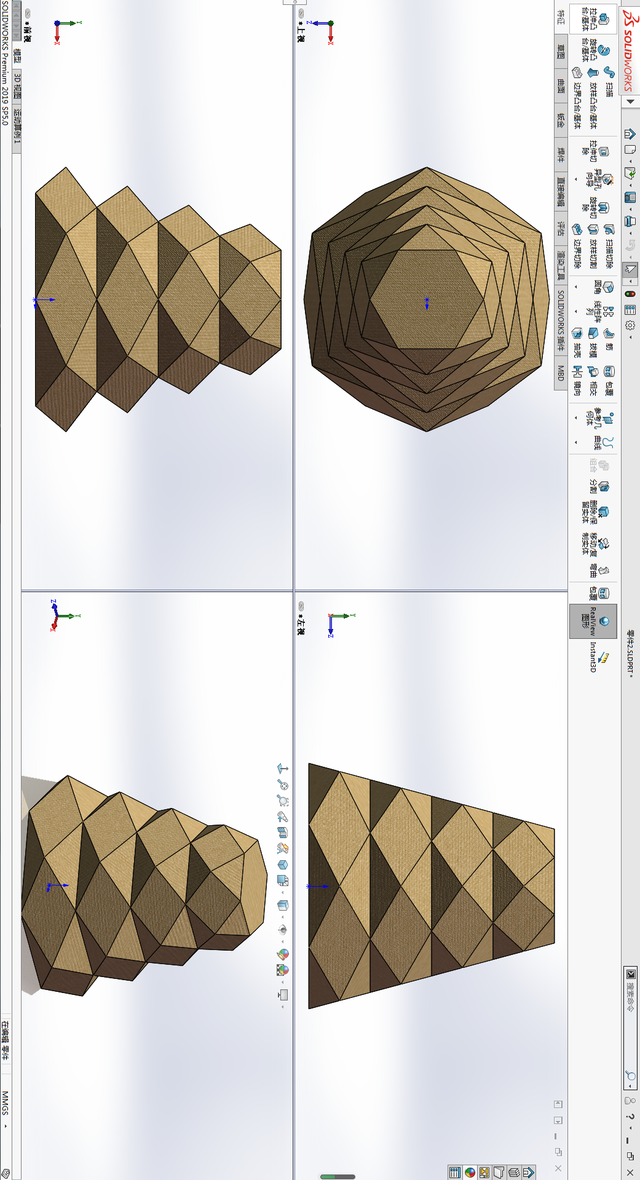Select the Linear Pattern tool (线性阵列)

pos(599,312)
